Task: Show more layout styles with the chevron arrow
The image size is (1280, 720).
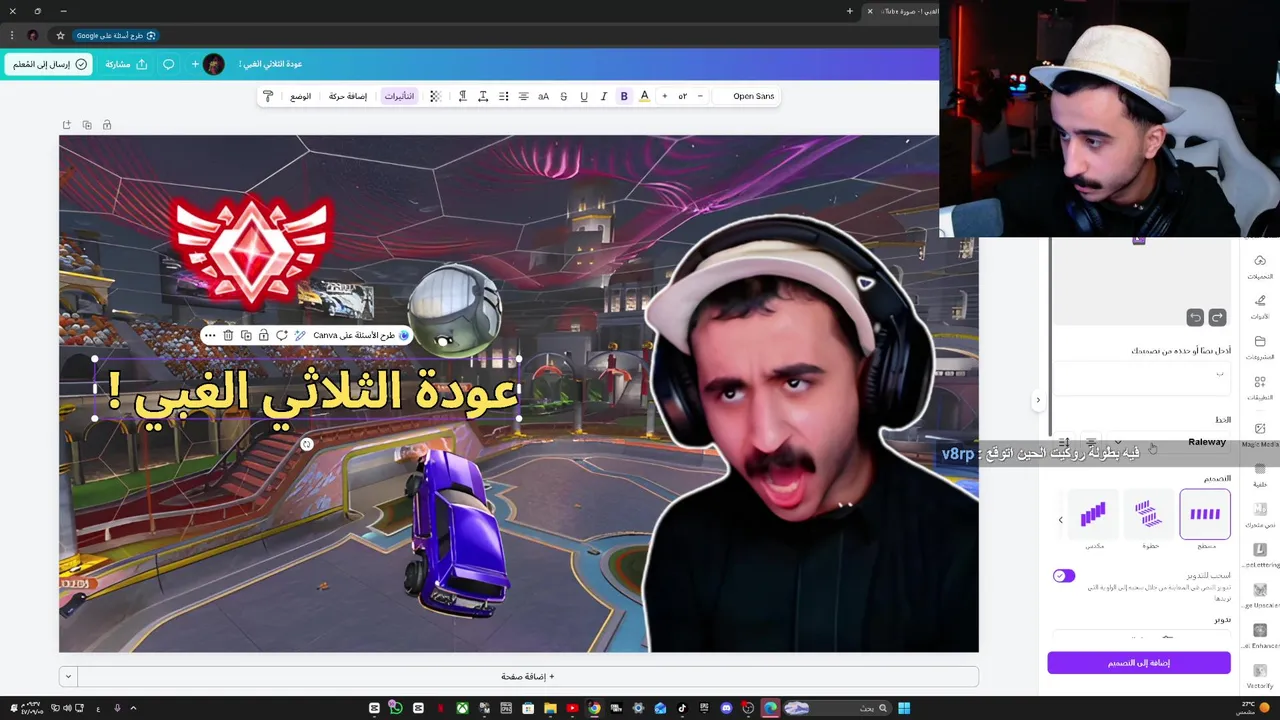Action: click(1061, 520)
